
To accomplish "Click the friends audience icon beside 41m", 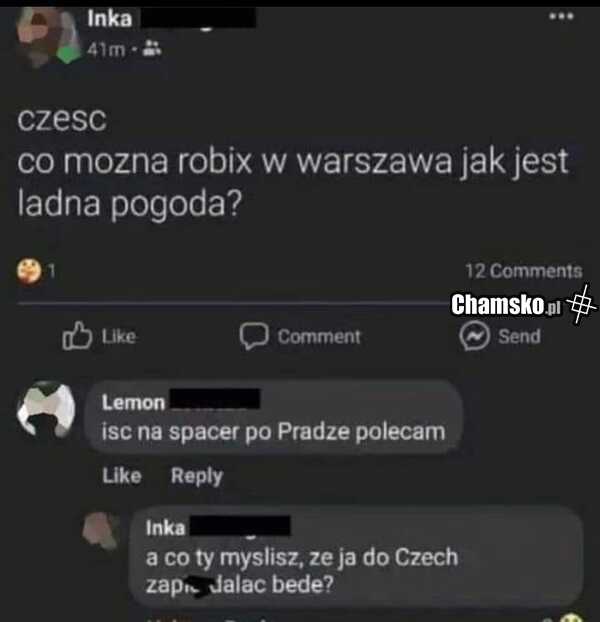I will [x=151, y=48].
